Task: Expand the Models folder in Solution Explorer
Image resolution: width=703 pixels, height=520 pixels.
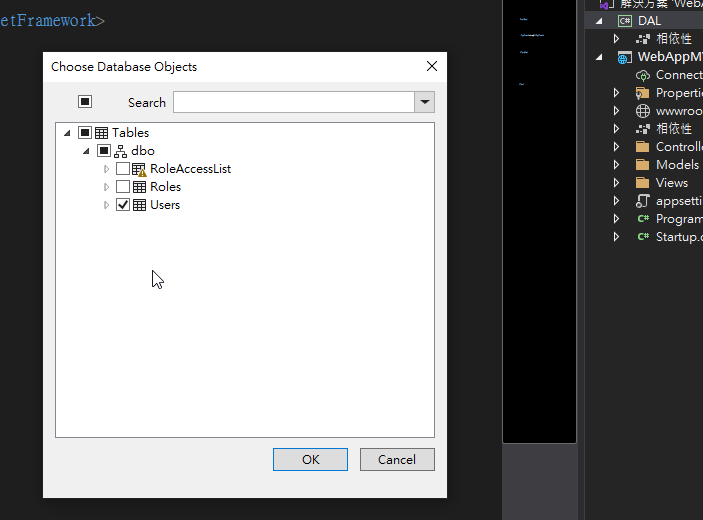Action: (616, 165)
